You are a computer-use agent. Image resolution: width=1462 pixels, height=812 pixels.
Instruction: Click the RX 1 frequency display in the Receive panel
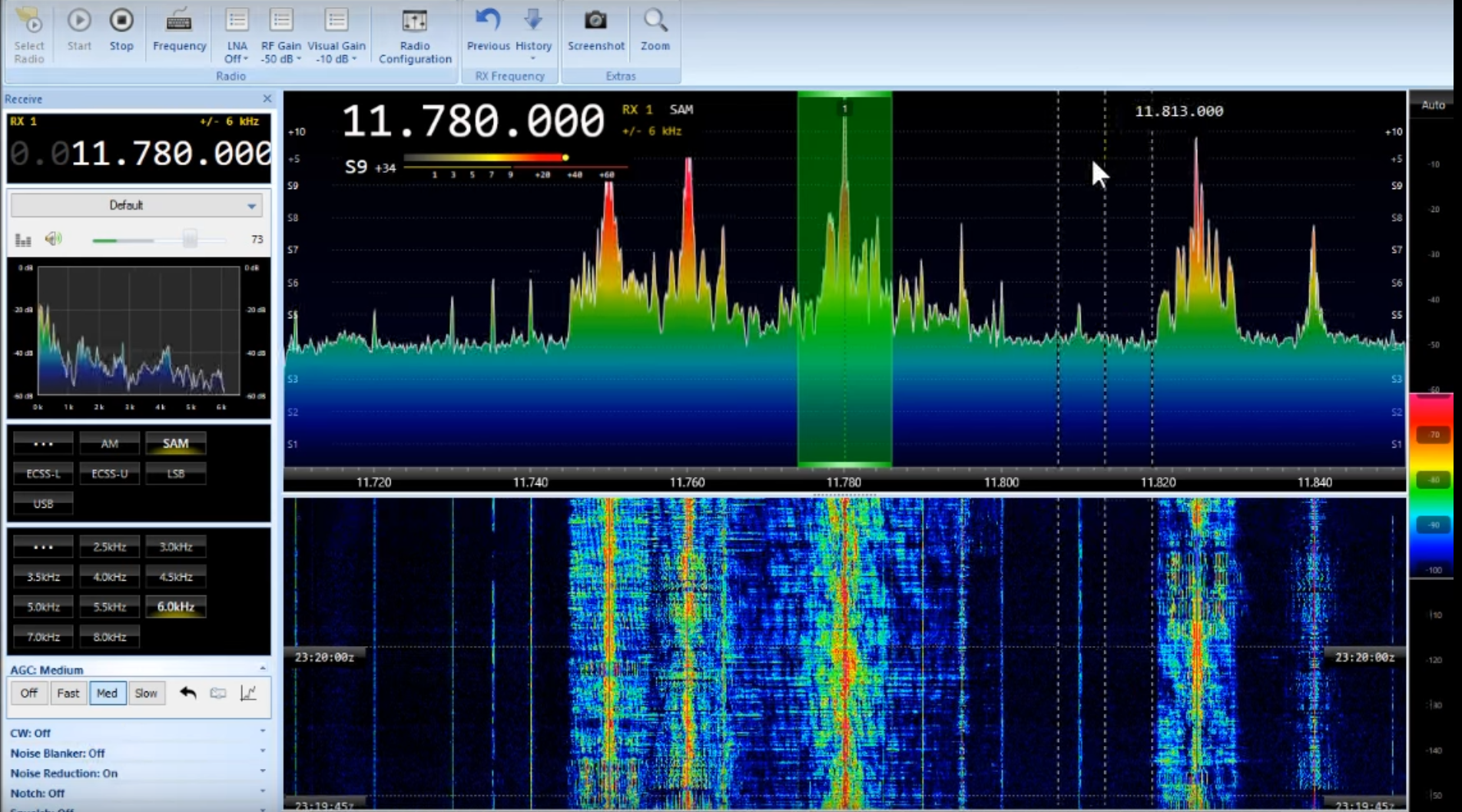coord(139,154)
